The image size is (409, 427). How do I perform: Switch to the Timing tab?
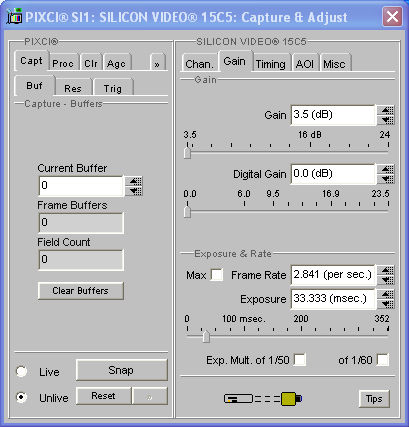point(271,63)
